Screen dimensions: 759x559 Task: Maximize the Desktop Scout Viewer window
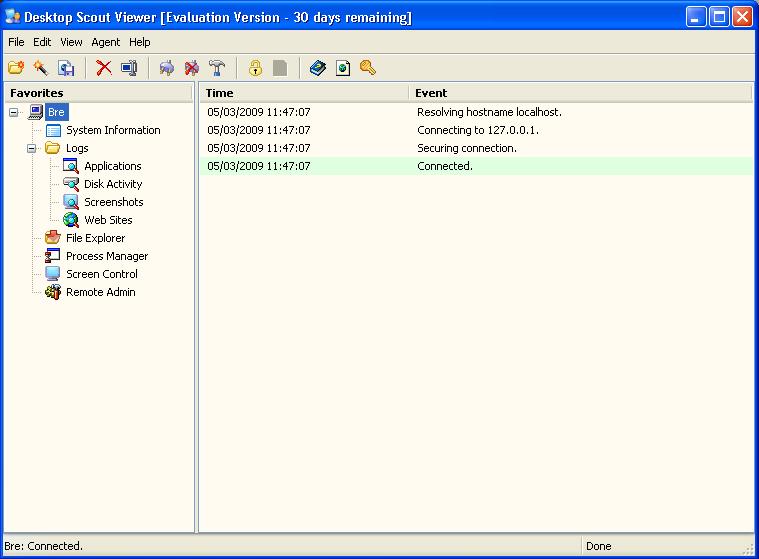(719, 17)
